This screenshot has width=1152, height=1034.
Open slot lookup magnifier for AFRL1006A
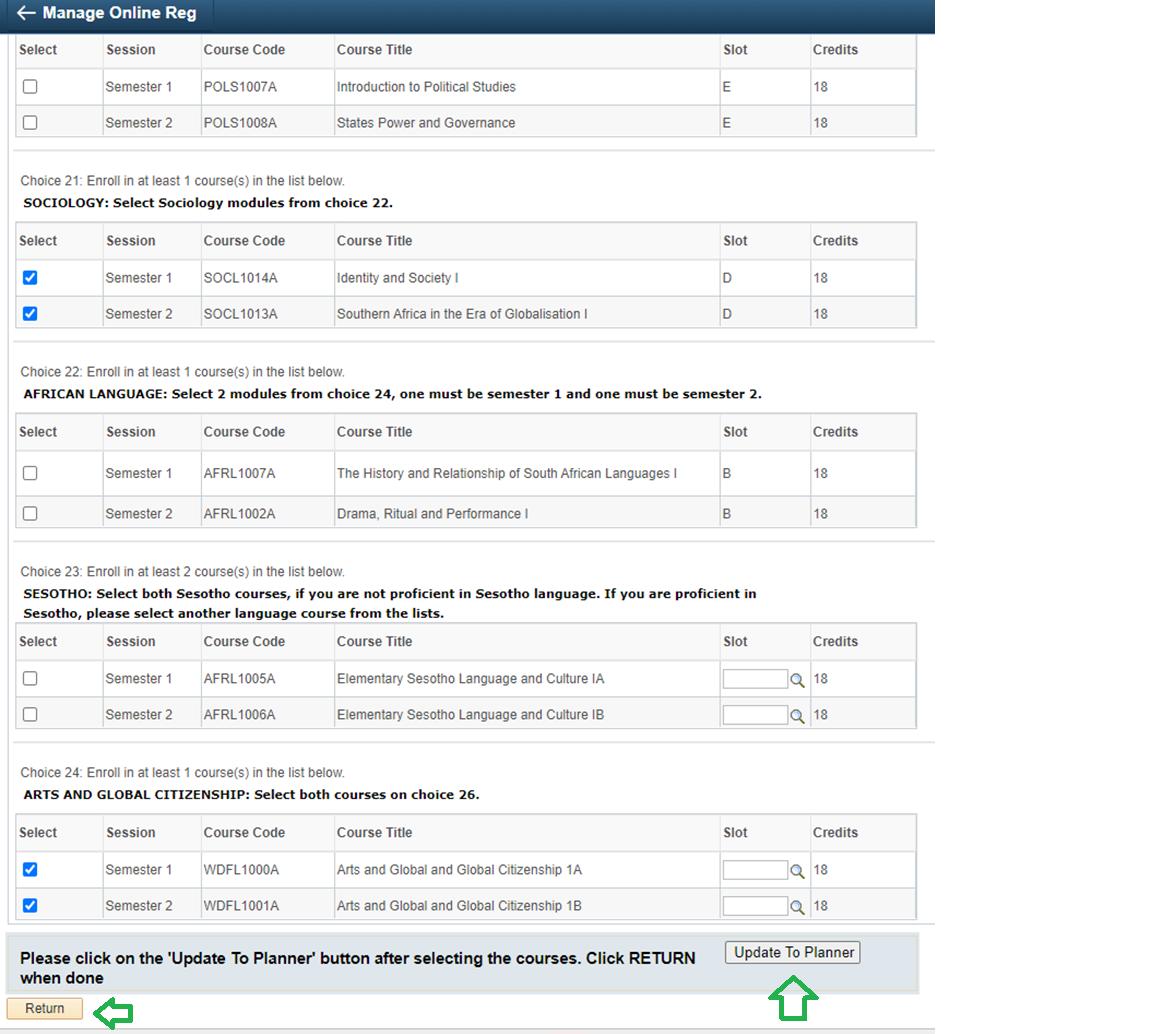[797, 716]
